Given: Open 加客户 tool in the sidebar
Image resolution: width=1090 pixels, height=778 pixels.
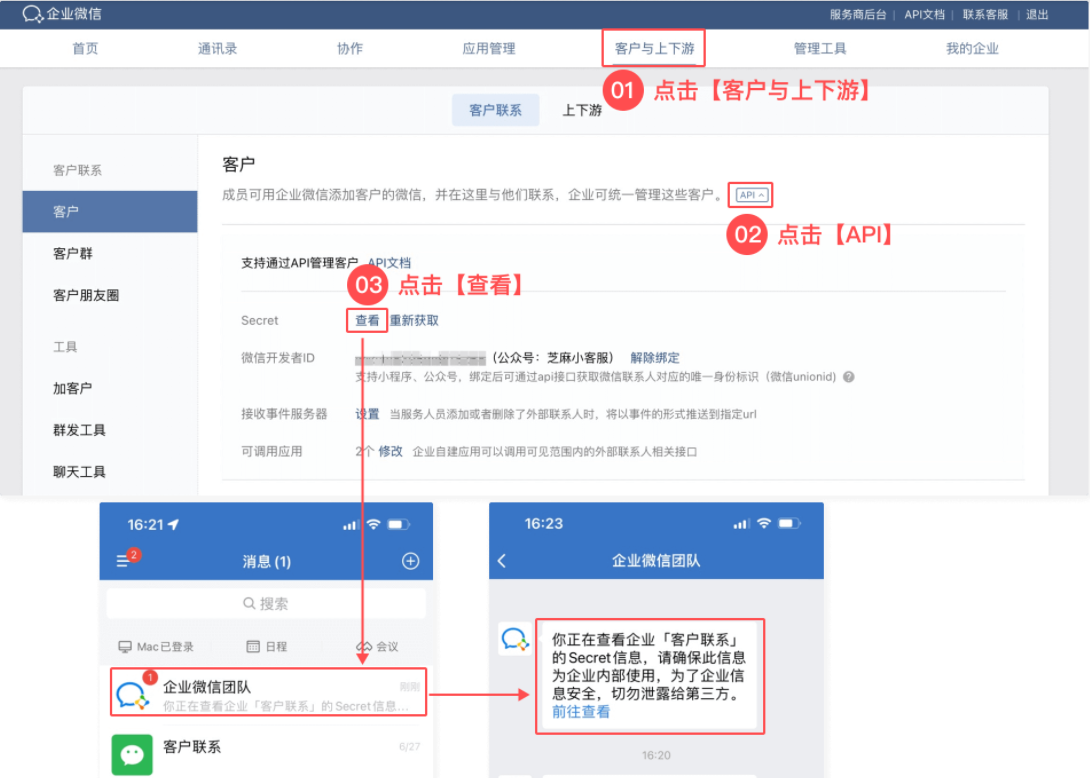Looking at the screenshot, I should (x=72, y=389).
